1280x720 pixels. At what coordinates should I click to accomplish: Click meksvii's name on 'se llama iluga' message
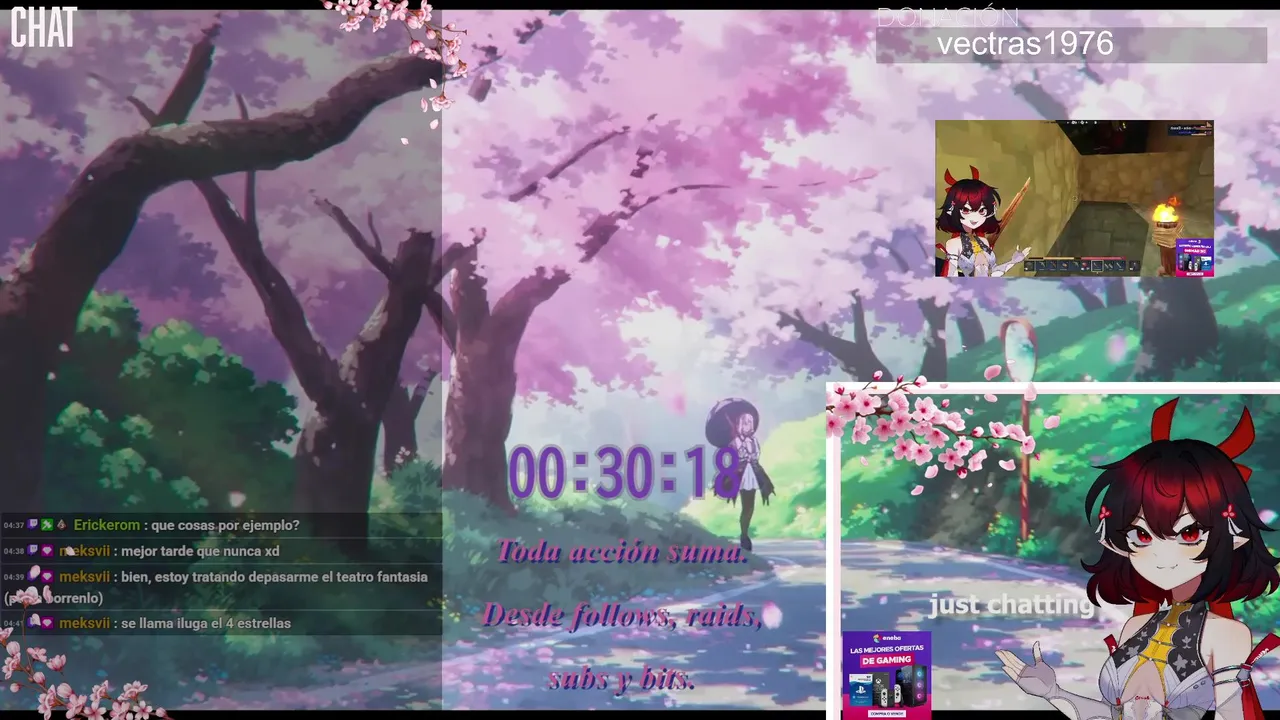84,623
